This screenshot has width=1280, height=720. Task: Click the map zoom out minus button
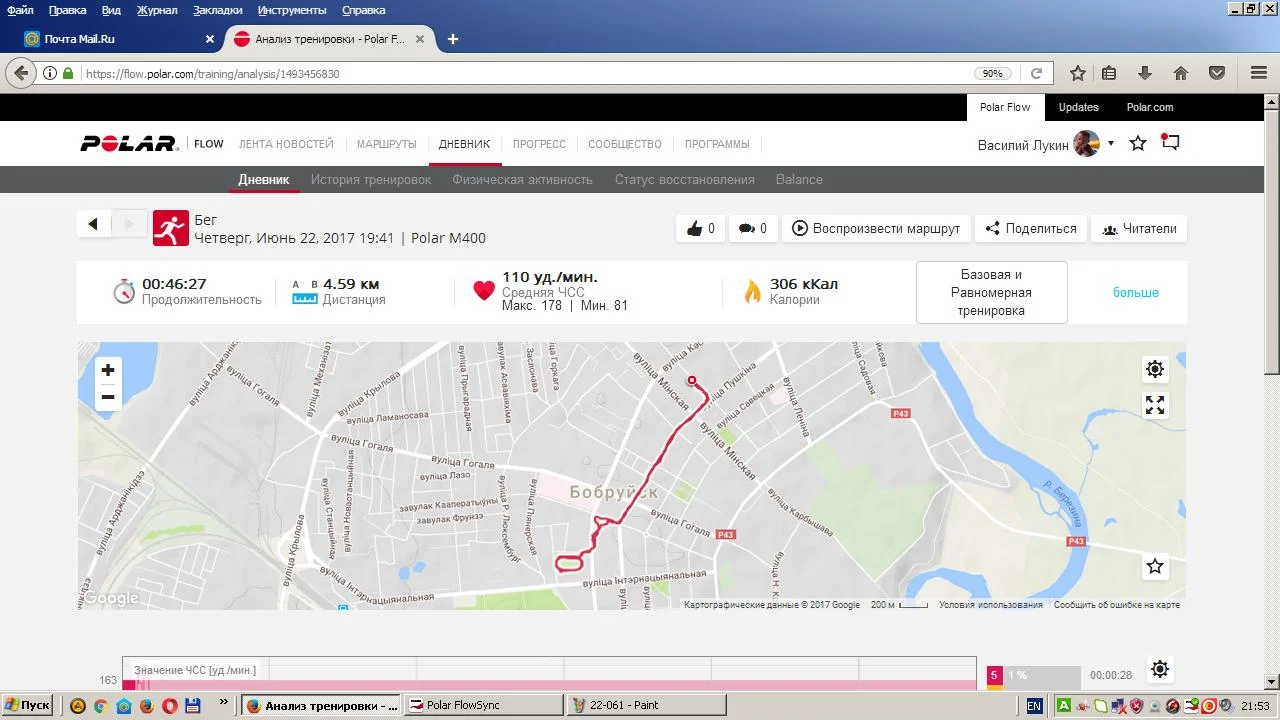click(x=108, y=397)
